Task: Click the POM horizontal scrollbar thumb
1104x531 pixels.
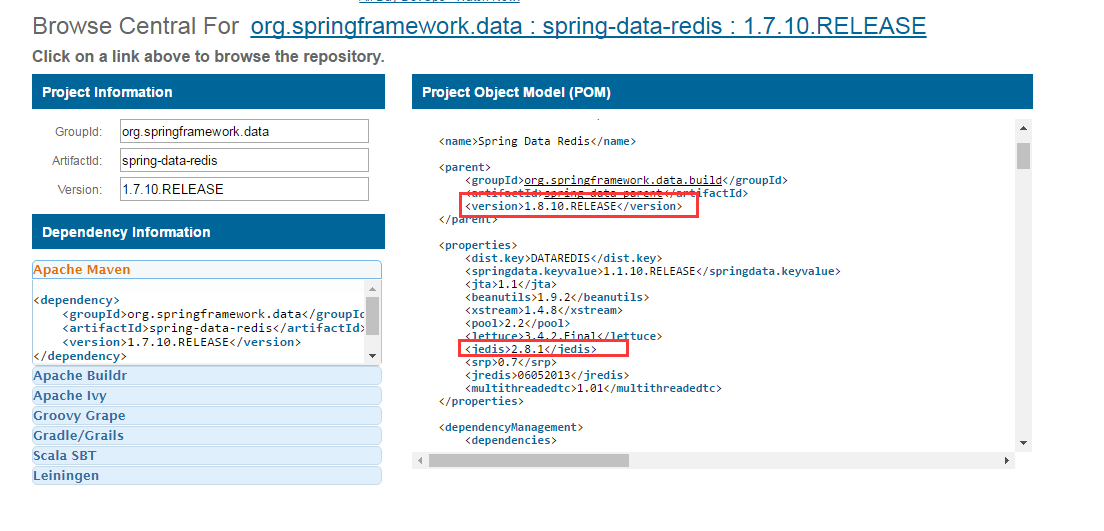Action: (x=529, y=461)
